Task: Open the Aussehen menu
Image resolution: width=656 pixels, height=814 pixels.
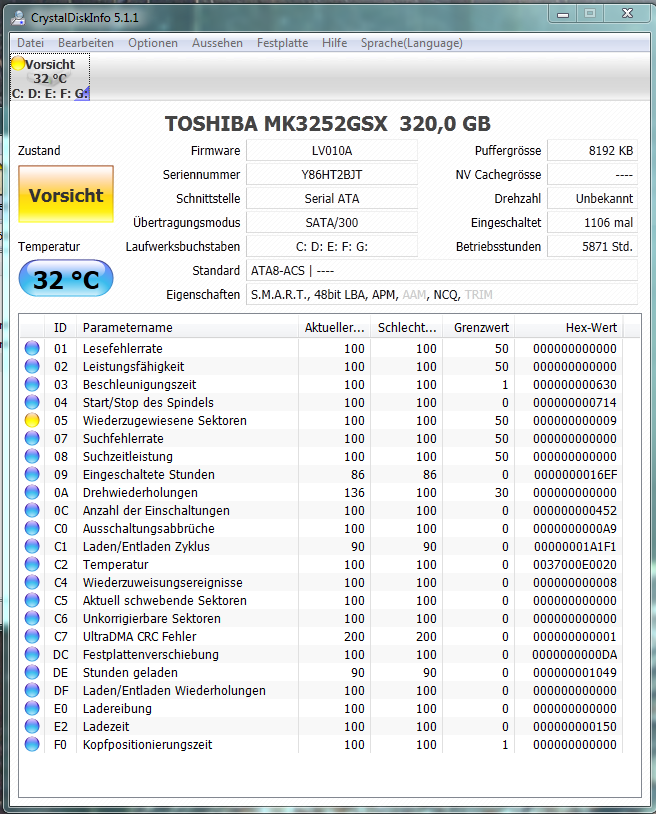Action: tap(217, 43)
